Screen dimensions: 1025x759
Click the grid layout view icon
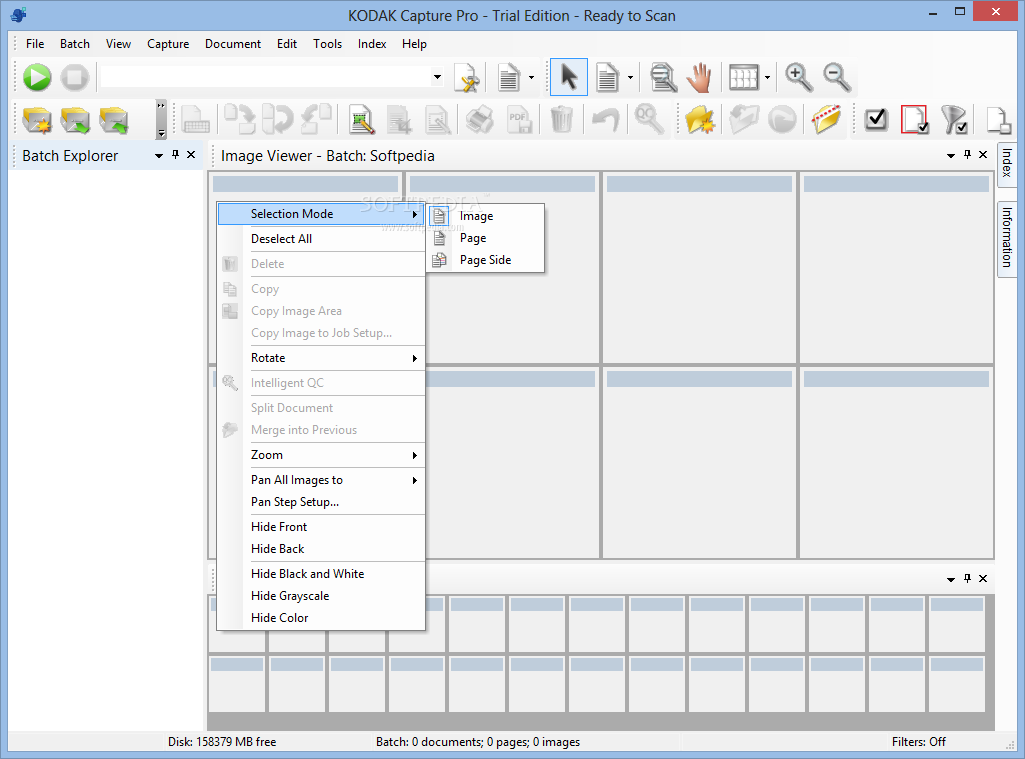(744, 77)
